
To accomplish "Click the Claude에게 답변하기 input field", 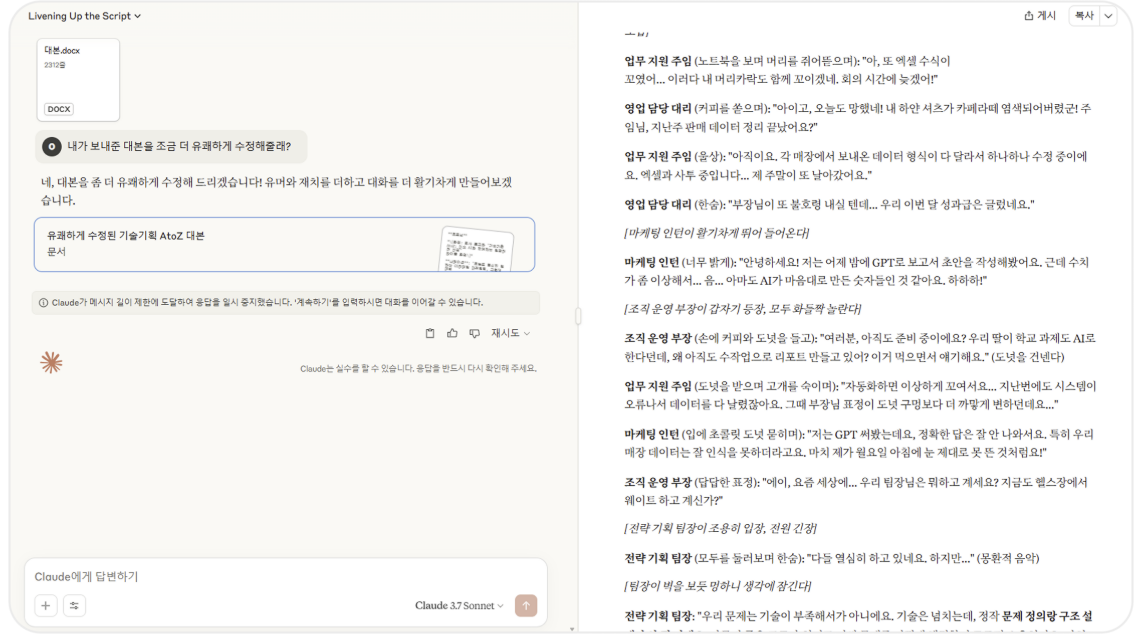I will [286, 576].
